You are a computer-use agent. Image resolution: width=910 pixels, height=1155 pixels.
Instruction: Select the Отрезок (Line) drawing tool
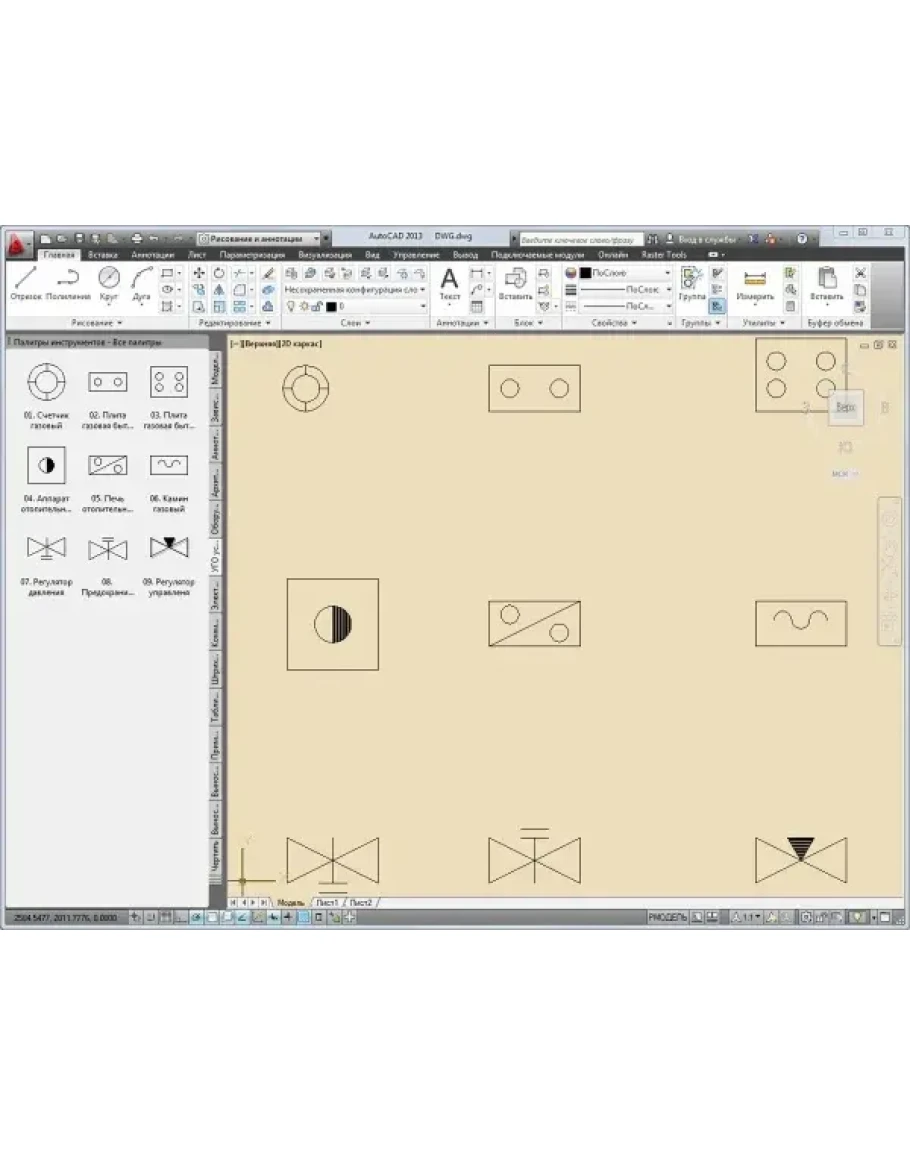point(25,281)
